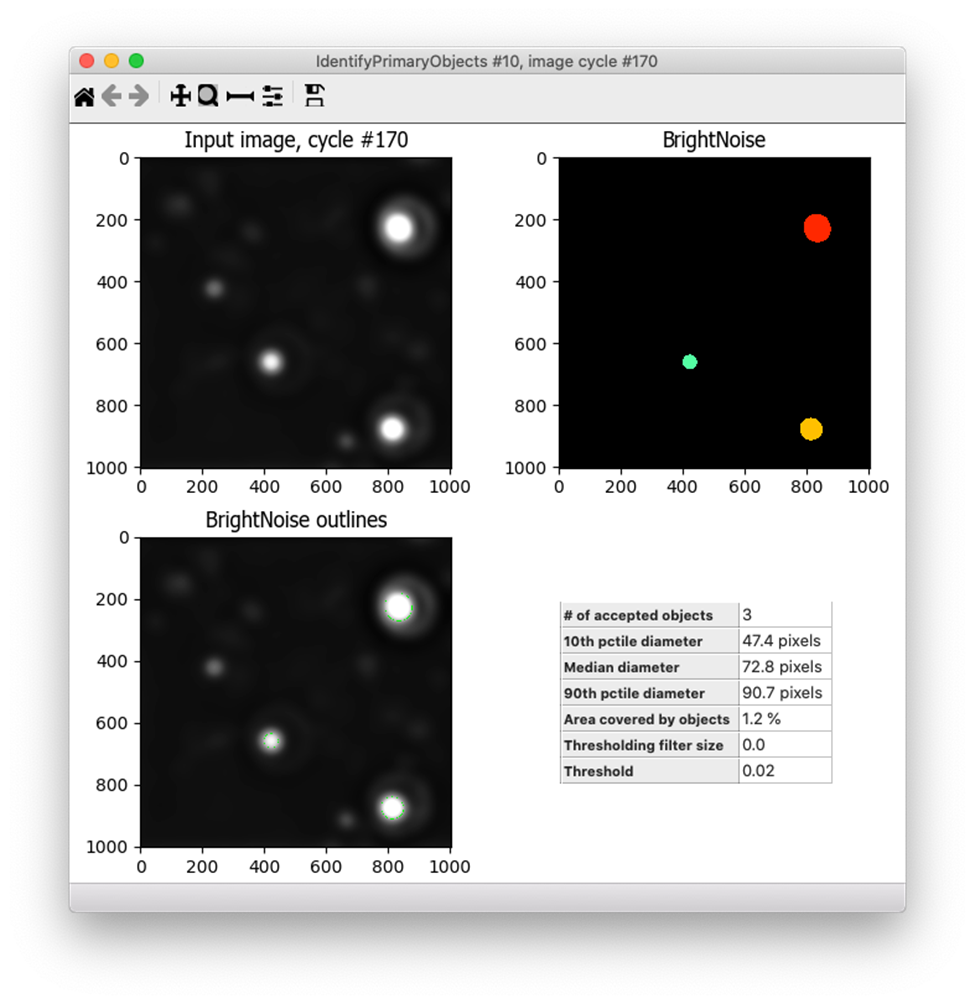The image size is (975, 1004).
Task: Go back to previous view arrow
Action: coord(112,97)
